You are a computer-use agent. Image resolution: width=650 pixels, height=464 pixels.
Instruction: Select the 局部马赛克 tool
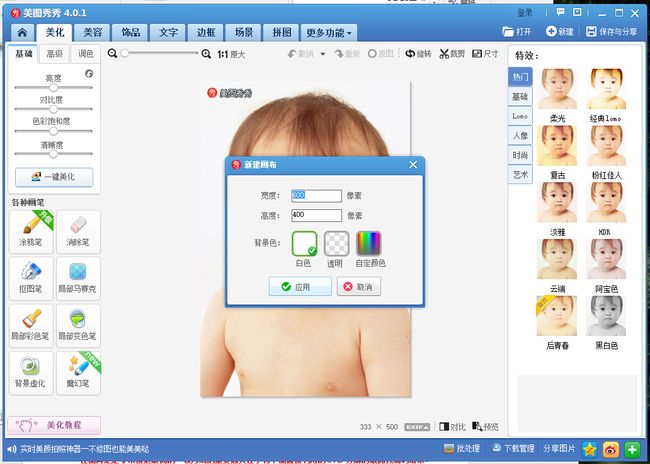coord(78,278)
